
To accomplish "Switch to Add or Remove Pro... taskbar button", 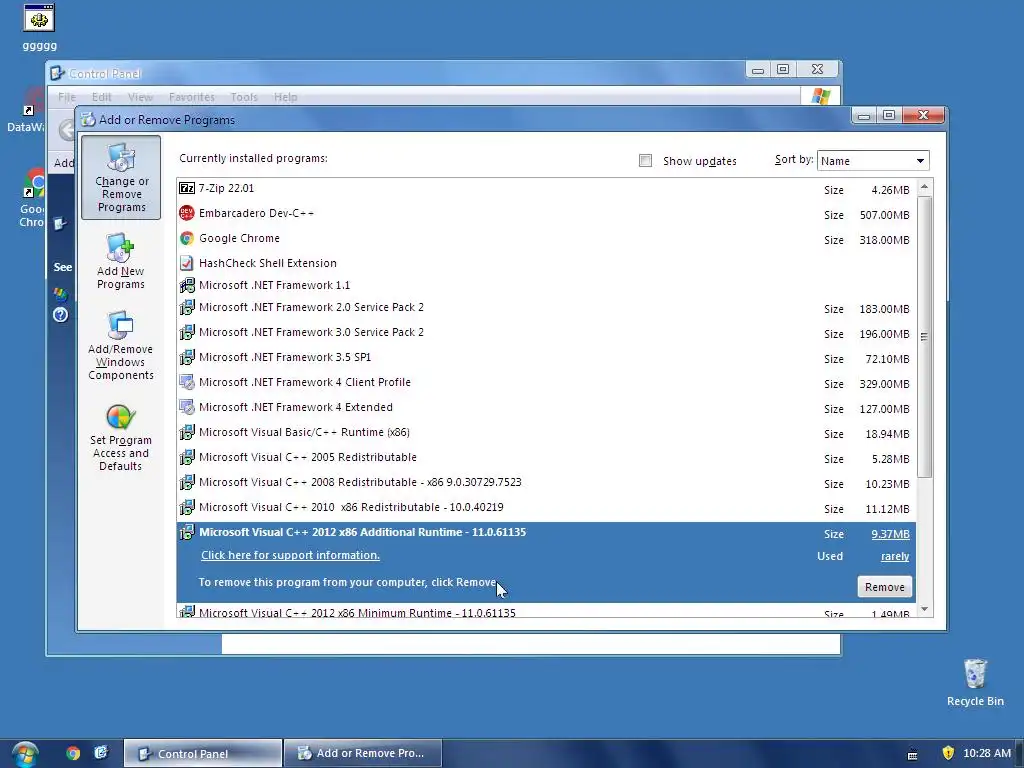I will coord(363,754).
